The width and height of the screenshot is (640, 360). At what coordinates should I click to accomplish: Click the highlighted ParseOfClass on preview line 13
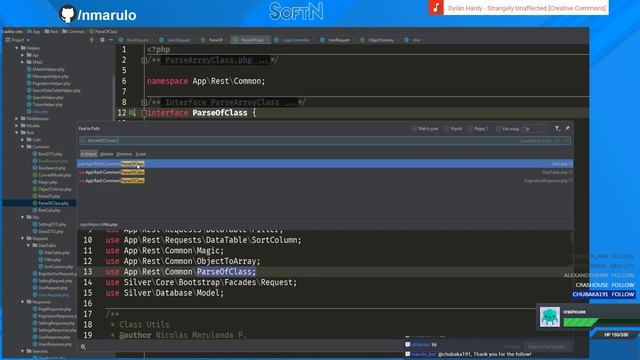click(226, 272)
